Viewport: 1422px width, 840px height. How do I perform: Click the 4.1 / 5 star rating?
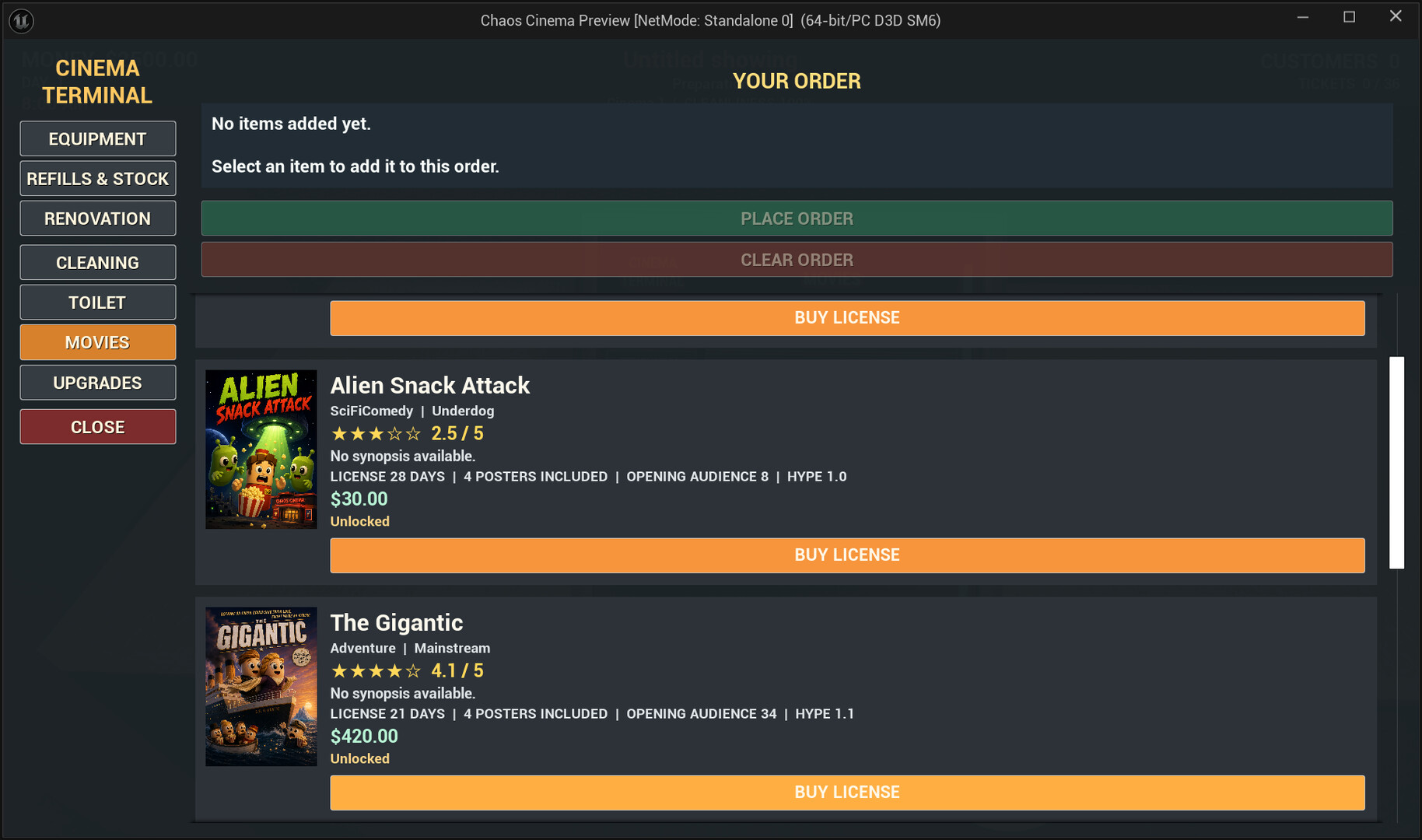click(408, 670)
